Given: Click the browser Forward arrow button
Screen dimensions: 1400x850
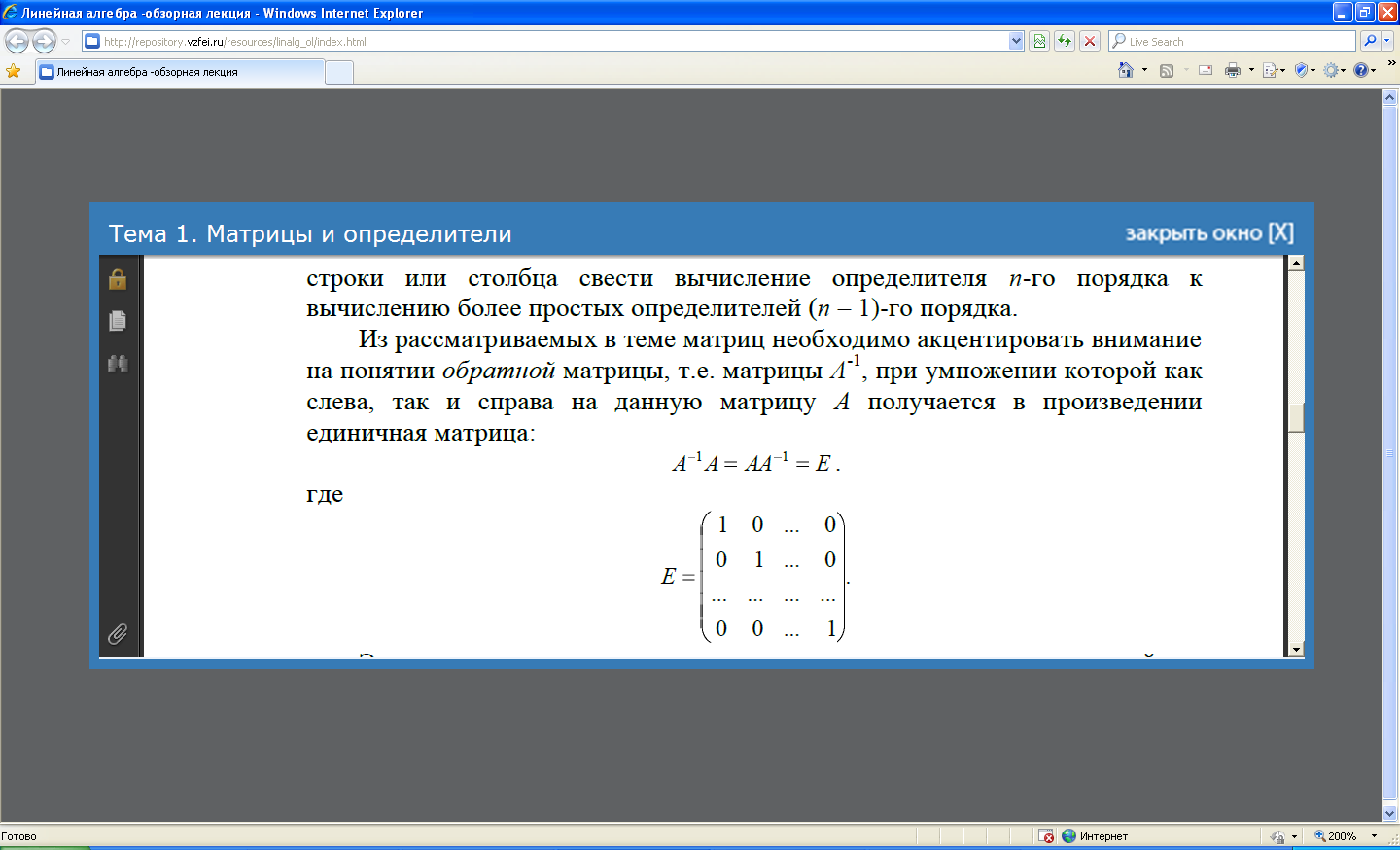Looking at the screenshot, I should click(44, 41).
